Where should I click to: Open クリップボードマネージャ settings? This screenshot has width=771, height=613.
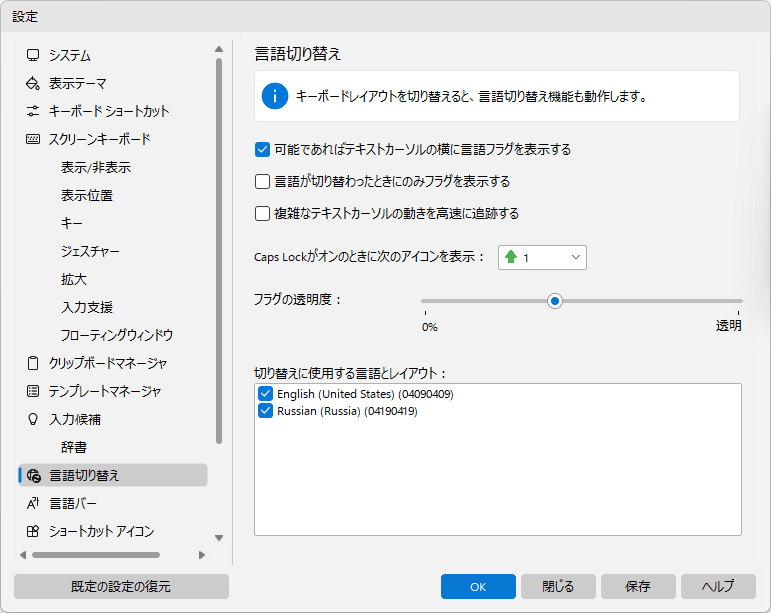tap(108, 364)
